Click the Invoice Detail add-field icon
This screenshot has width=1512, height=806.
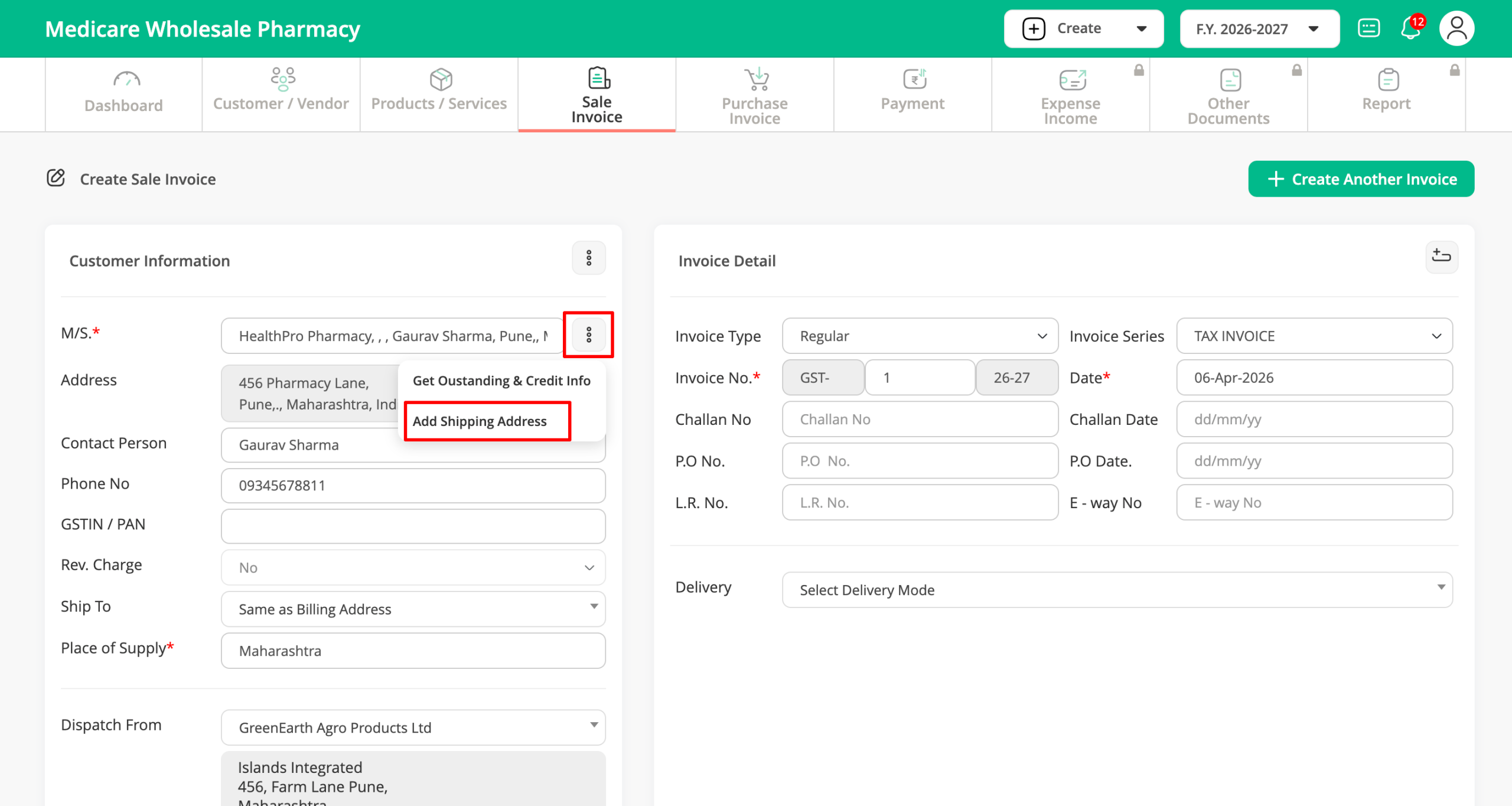pyautogui.click(x=1441, y=256)
